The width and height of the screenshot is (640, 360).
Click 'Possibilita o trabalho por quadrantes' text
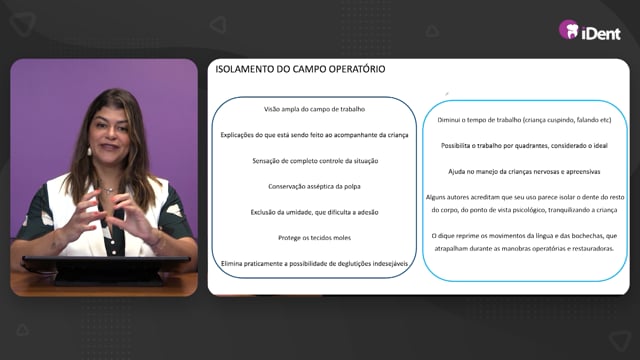[x=524, y=146]
